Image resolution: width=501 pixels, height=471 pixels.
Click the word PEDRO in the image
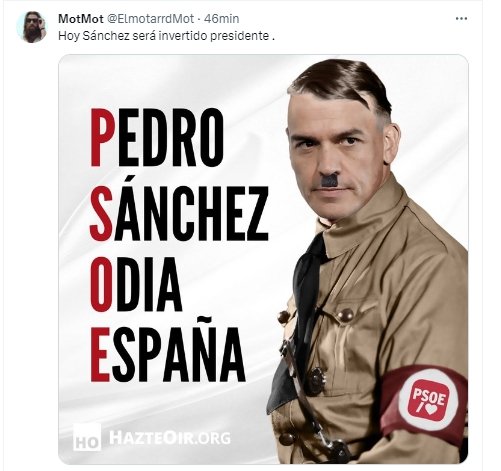tap(157, 137)
